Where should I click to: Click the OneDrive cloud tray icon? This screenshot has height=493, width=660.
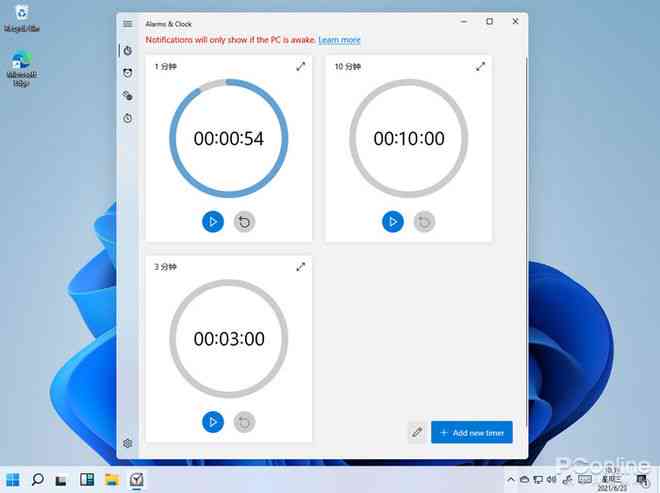524,479
